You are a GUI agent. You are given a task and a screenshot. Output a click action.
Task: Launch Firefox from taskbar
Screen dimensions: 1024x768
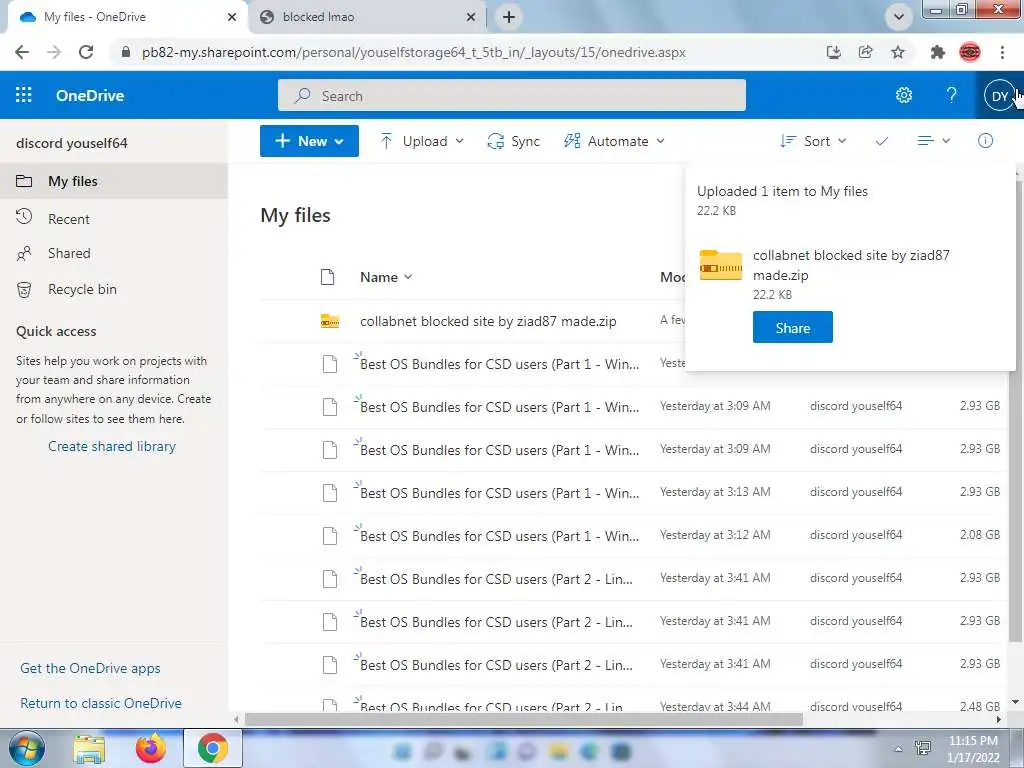click(x=151, y=748)
